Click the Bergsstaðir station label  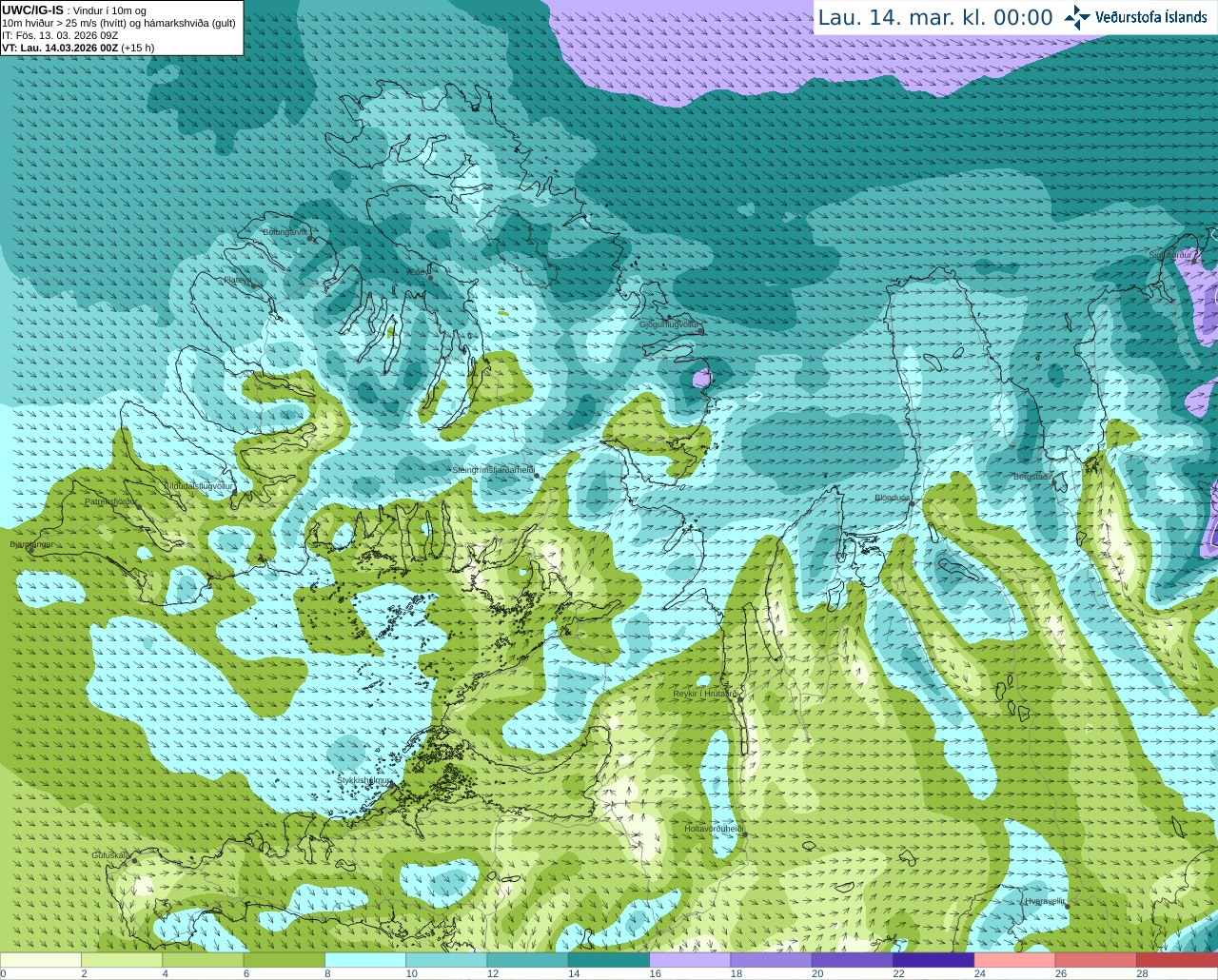(x=1031, y=476)
